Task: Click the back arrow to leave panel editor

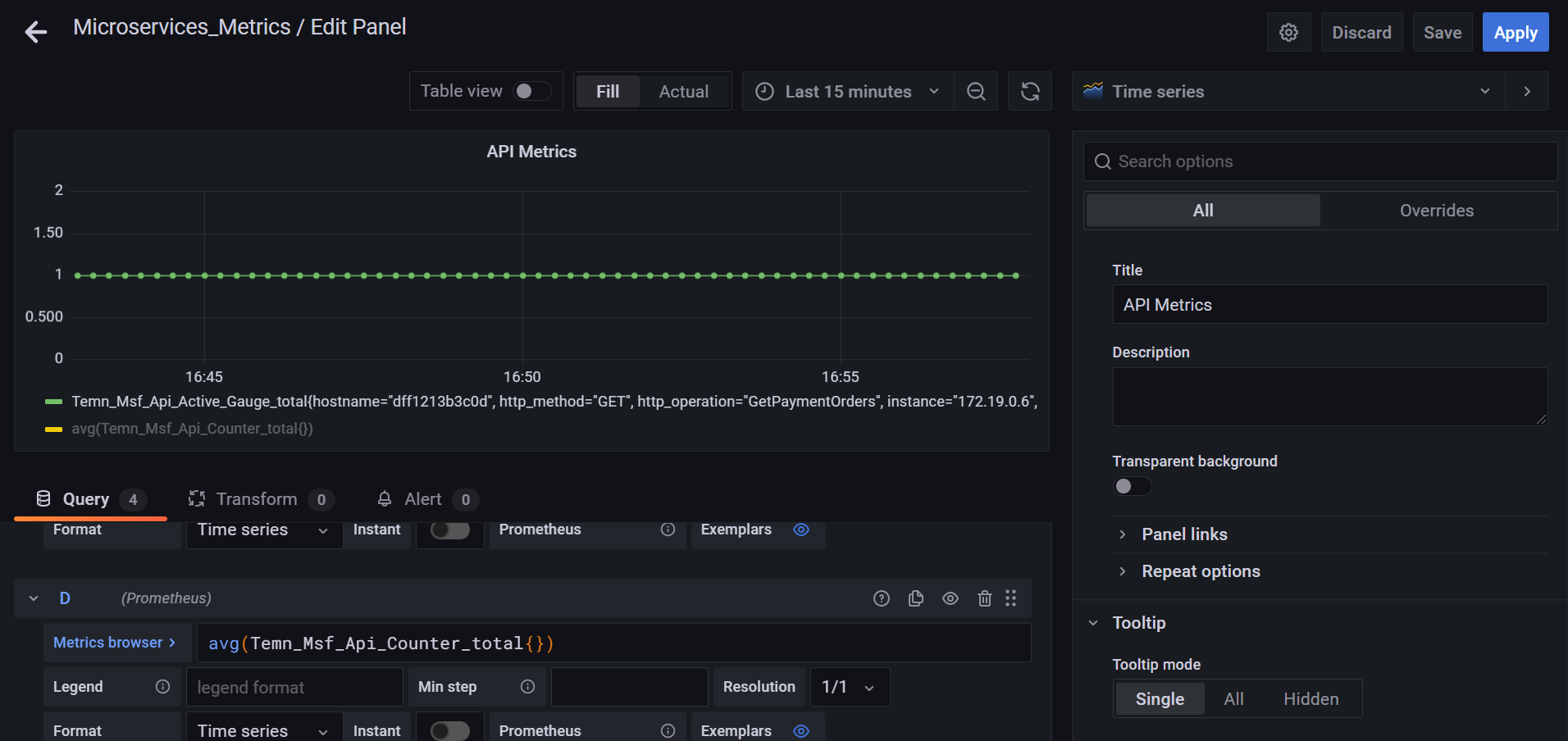Action: tap(36, 33)
